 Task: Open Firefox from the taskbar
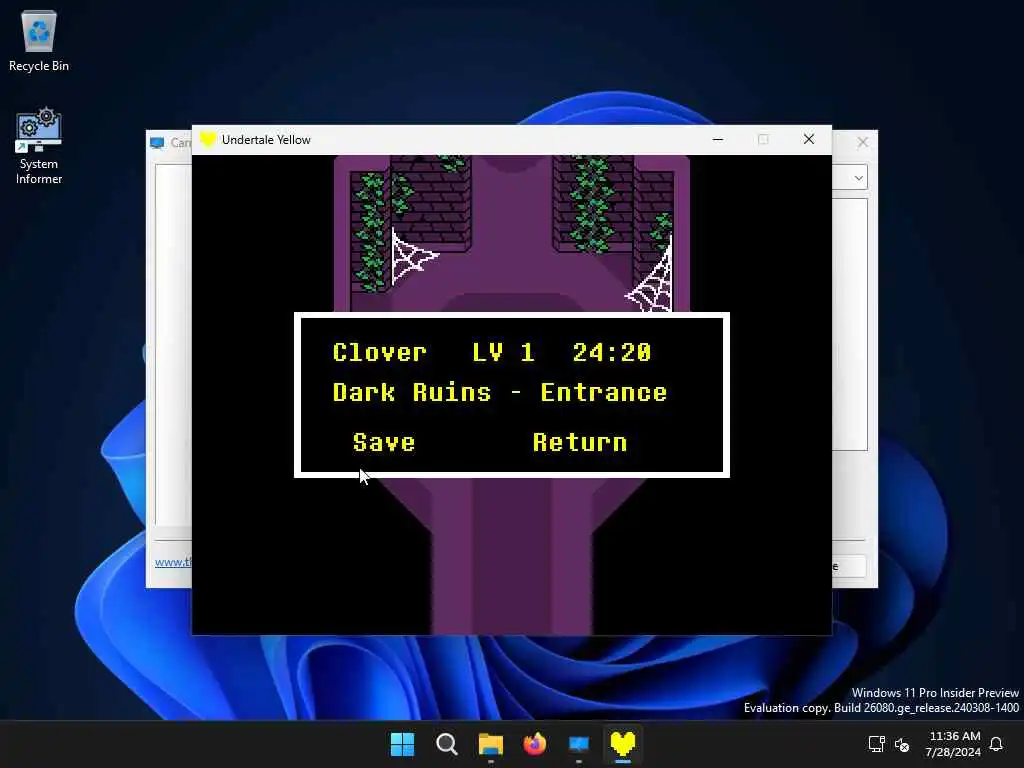[x=535, y=744]
